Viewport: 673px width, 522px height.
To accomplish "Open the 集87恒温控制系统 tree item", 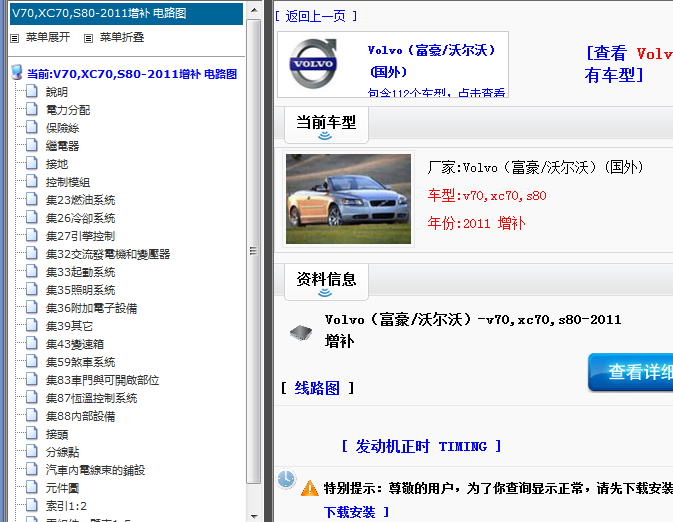I will [x=91, y=398].
